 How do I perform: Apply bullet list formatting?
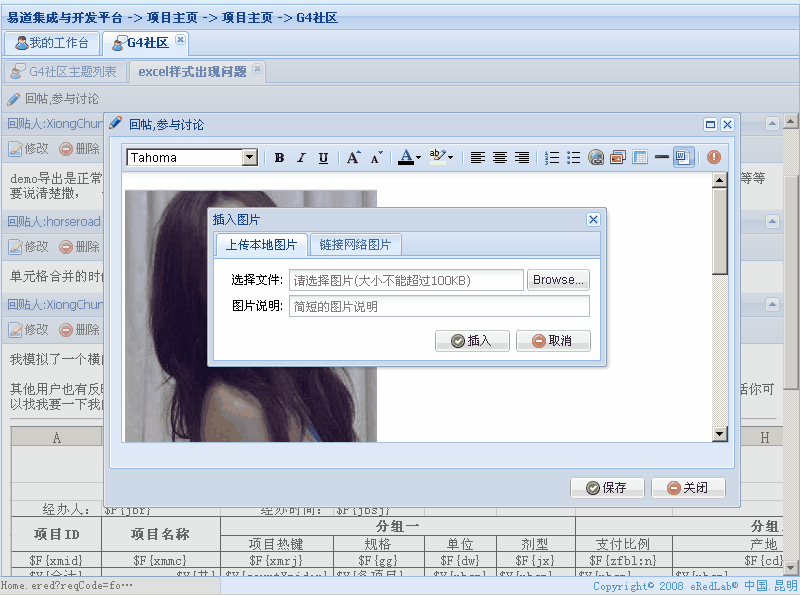[x=572, y=157]
